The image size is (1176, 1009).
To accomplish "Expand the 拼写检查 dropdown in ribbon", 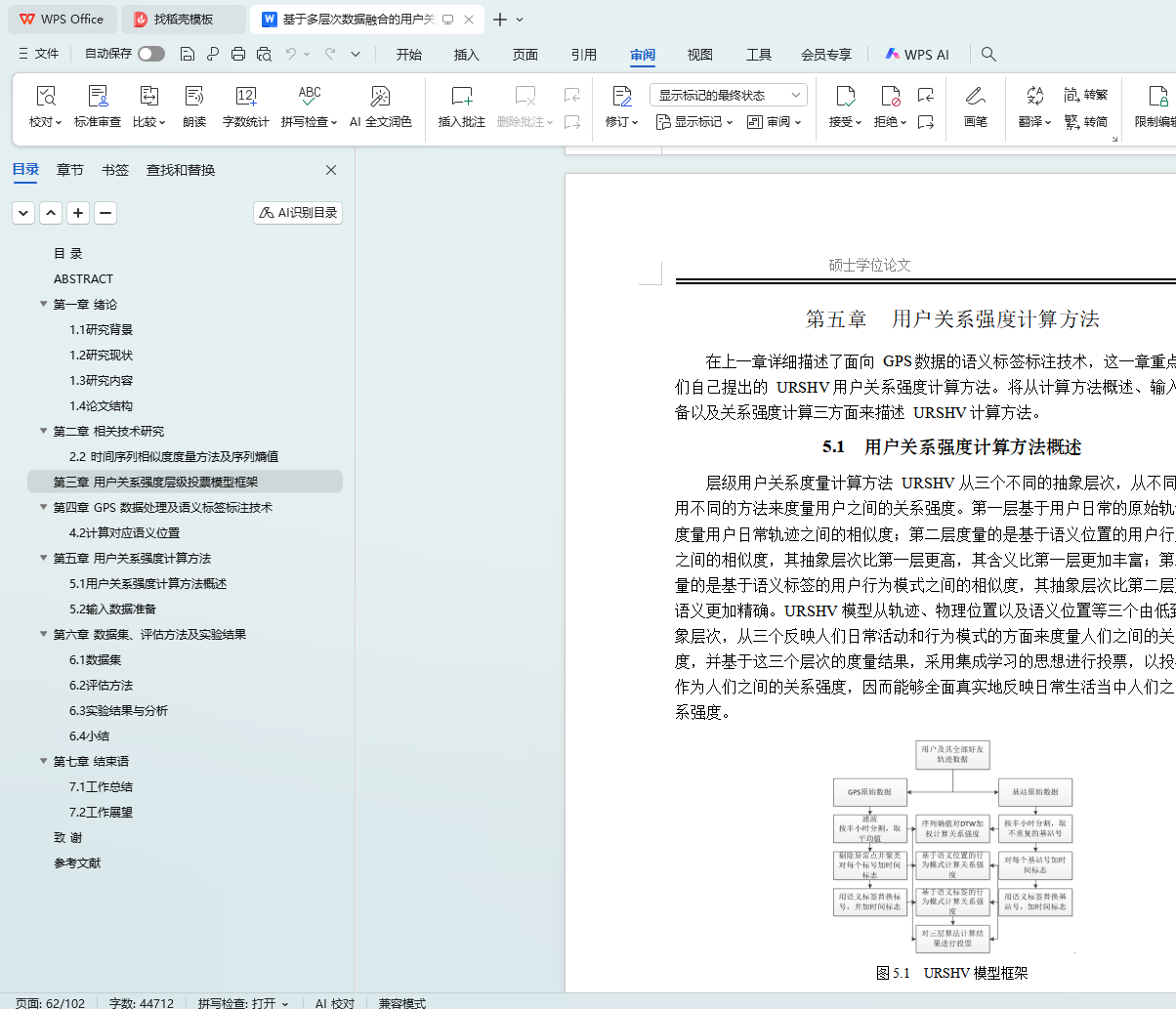I will click(x=334, y=123).
